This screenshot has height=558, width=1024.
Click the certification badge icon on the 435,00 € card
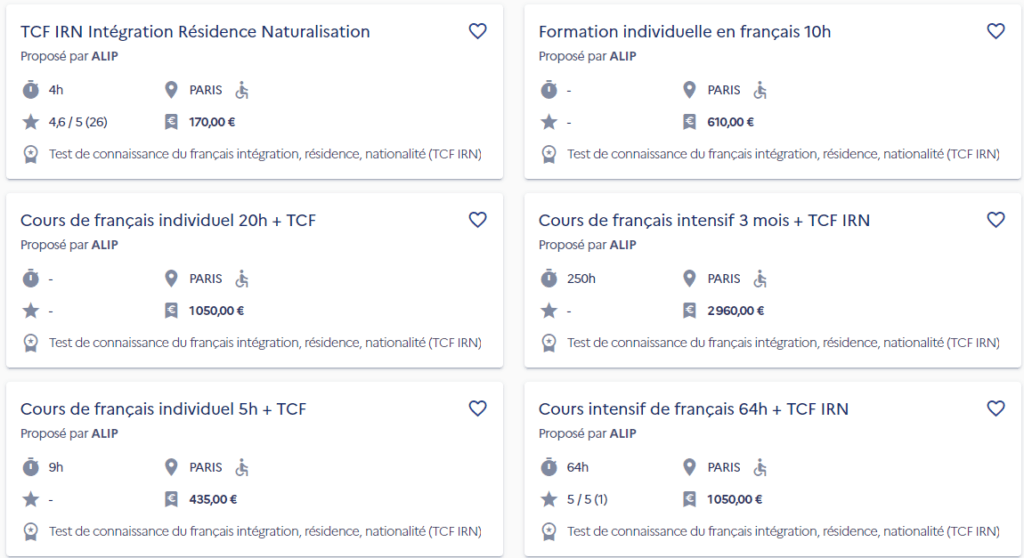tap(30, 531)
